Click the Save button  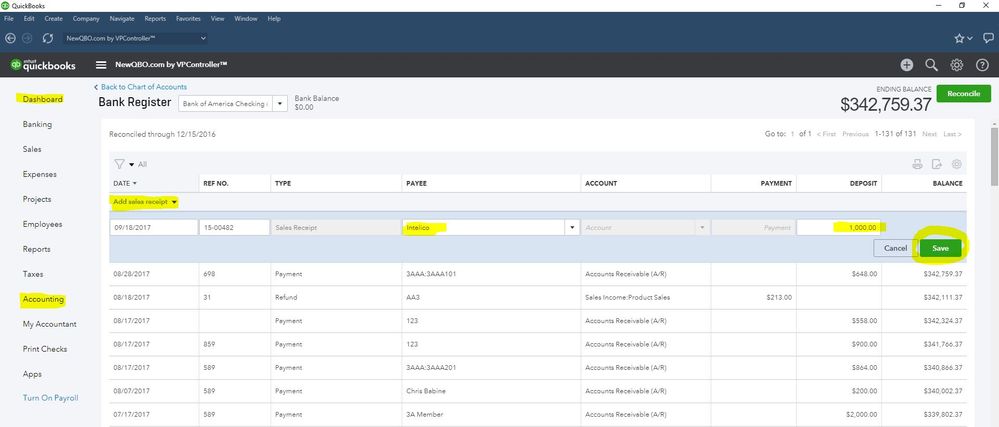940,249
